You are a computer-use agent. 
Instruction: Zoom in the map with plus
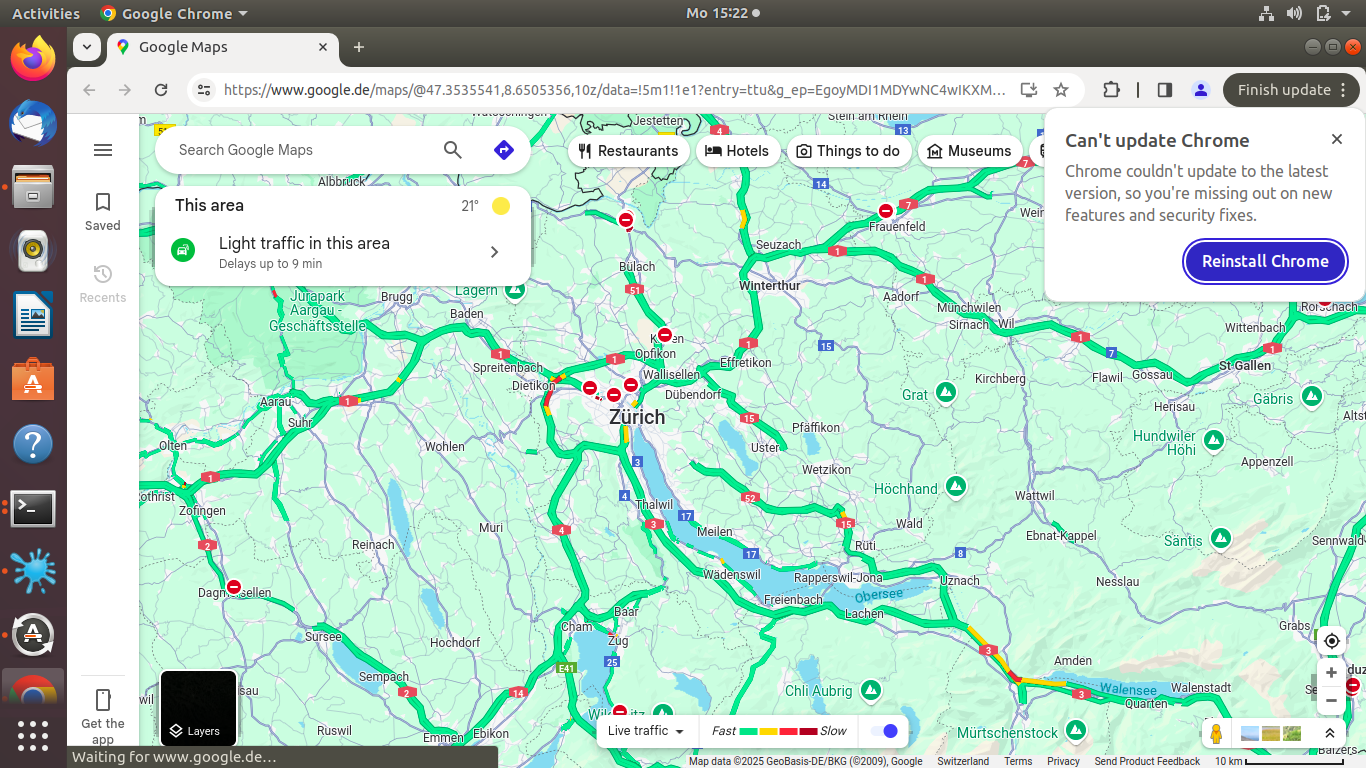tap(1331, 673)
